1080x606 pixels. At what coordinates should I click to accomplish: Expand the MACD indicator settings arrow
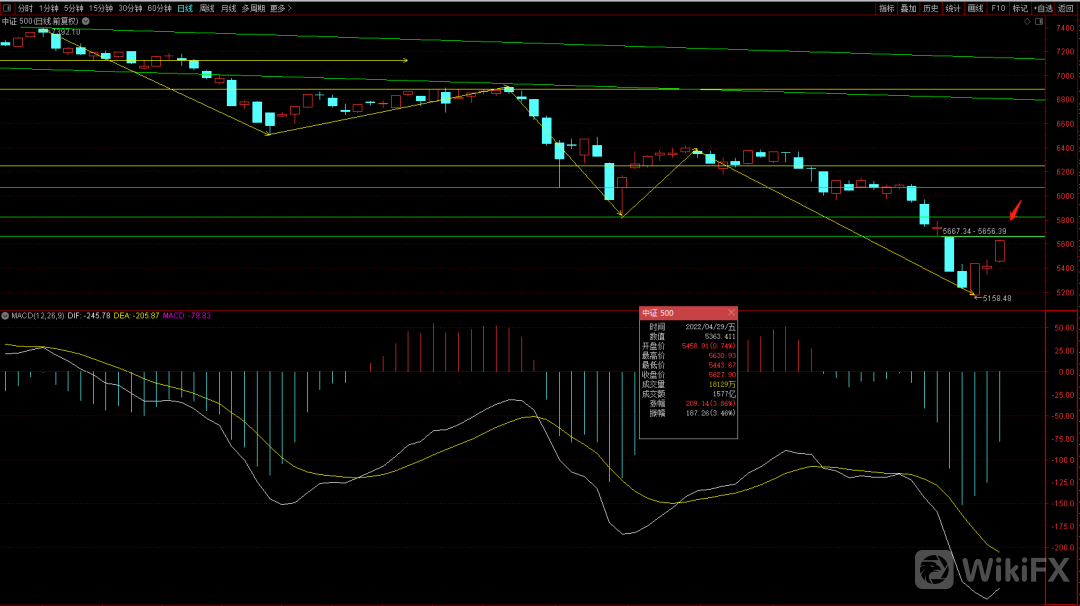pyautogui.click(x=5, y=315)
